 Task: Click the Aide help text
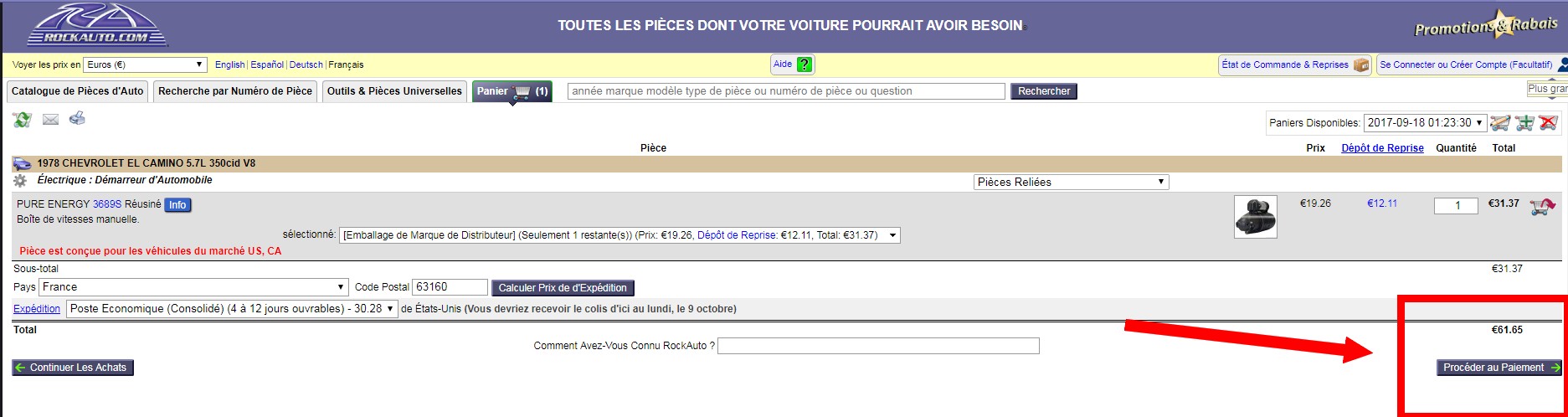coord(783,64)
